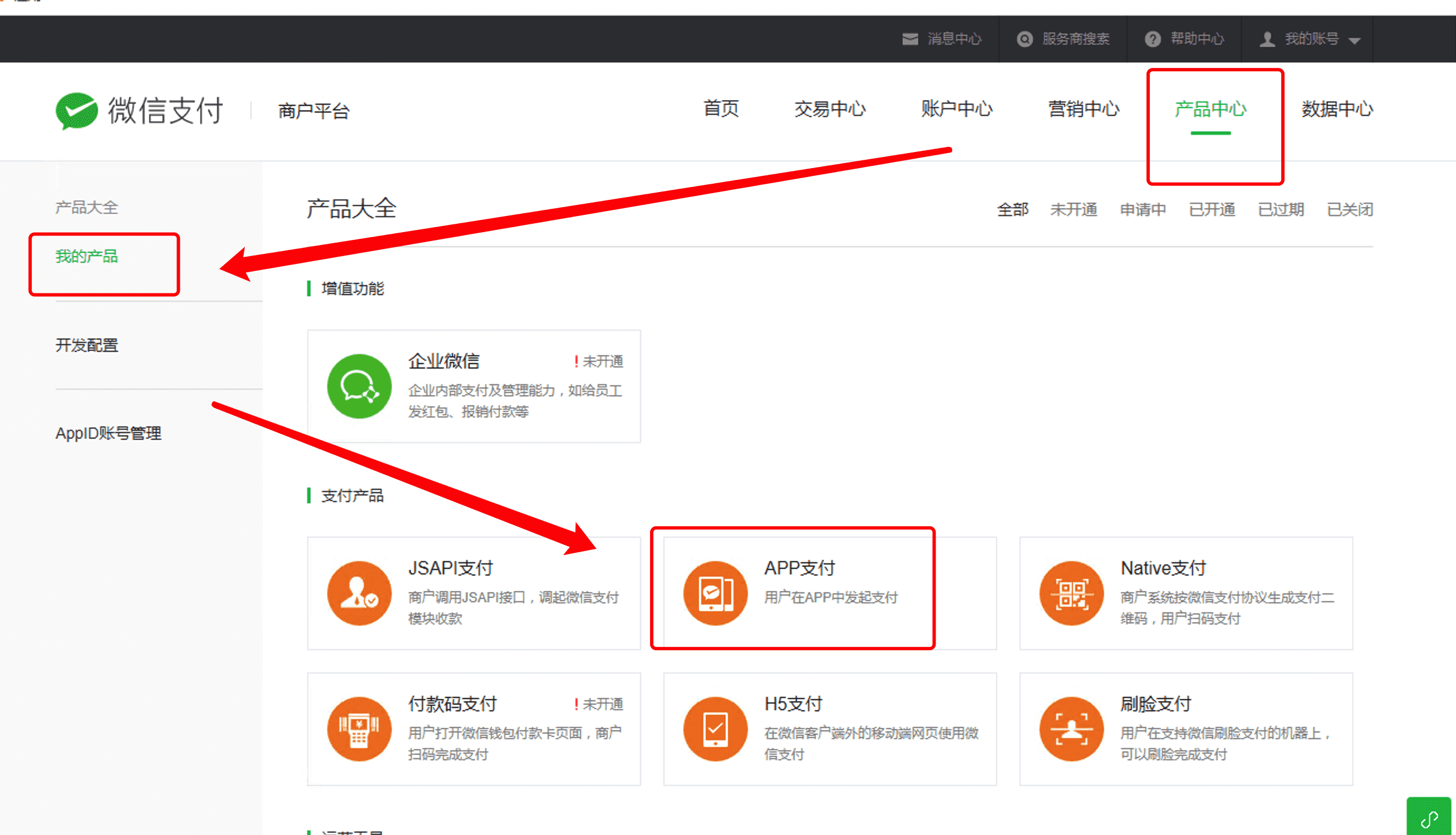Image resolution: width=1456 pixels, height=835 pixels.
Task: Filter products by 未开通
Action: click(1074, 210)
